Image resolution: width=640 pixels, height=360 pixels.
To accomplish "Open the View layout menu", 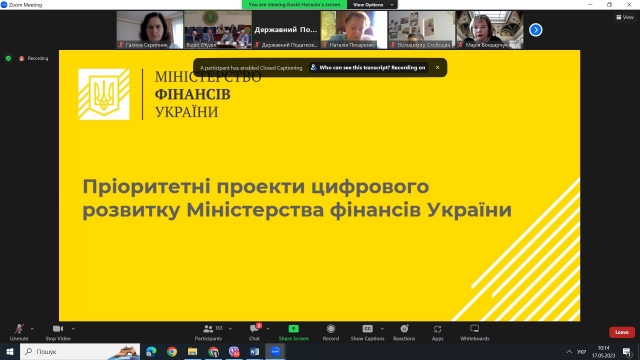I will (625, 17).
